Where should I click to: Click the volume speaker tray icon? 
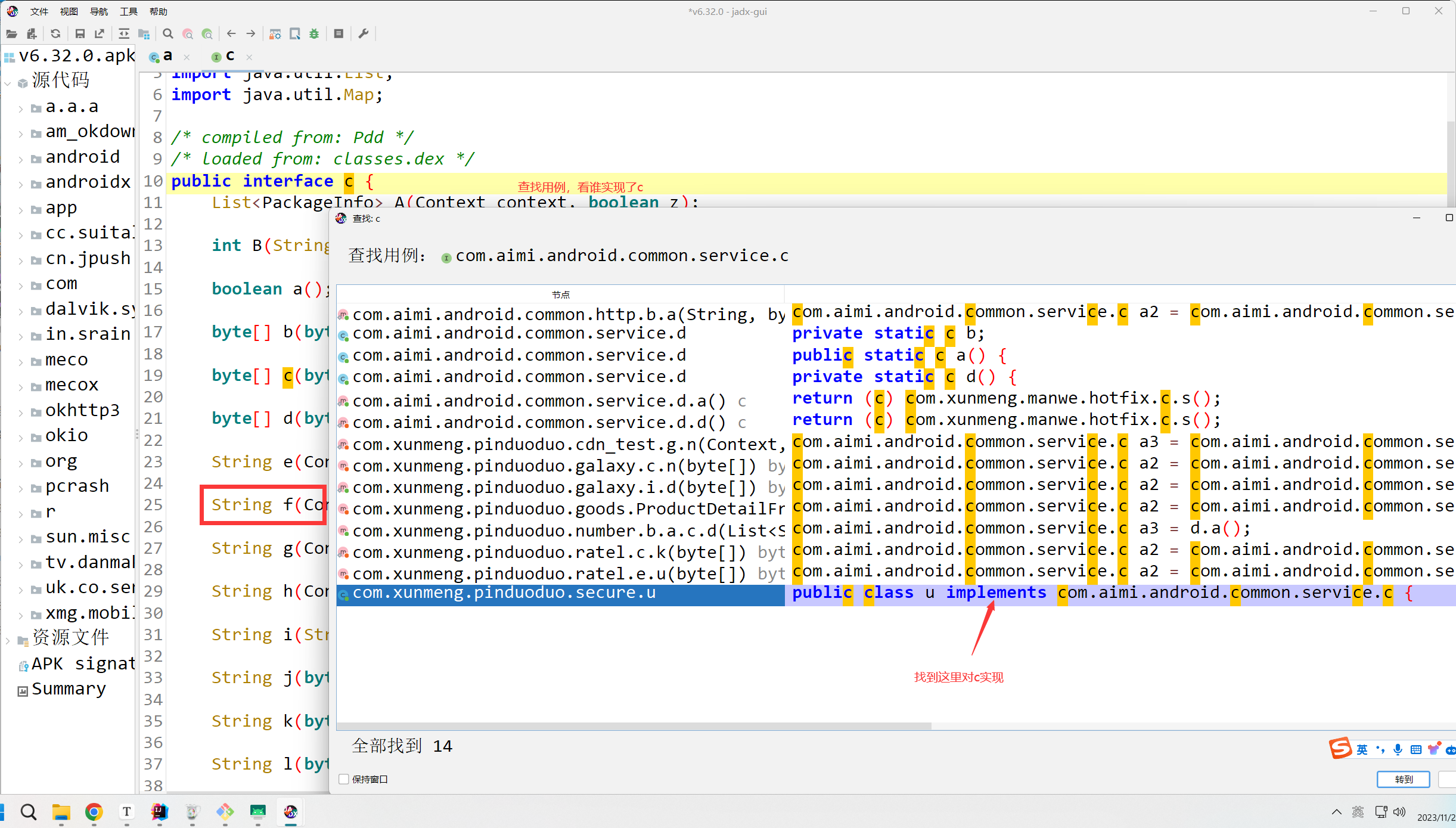pyautogui.click(x=1399, y=812)
